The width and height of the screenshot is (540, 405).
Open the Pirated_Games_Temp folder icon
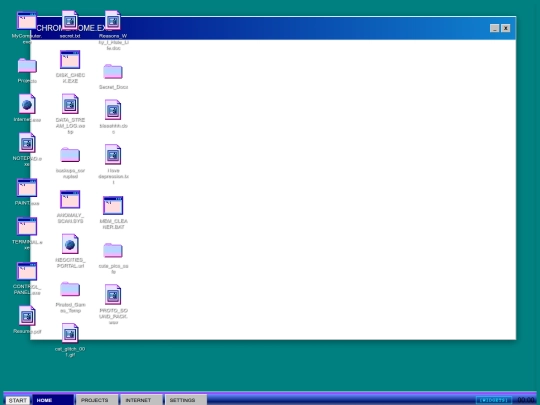(70, 289)
